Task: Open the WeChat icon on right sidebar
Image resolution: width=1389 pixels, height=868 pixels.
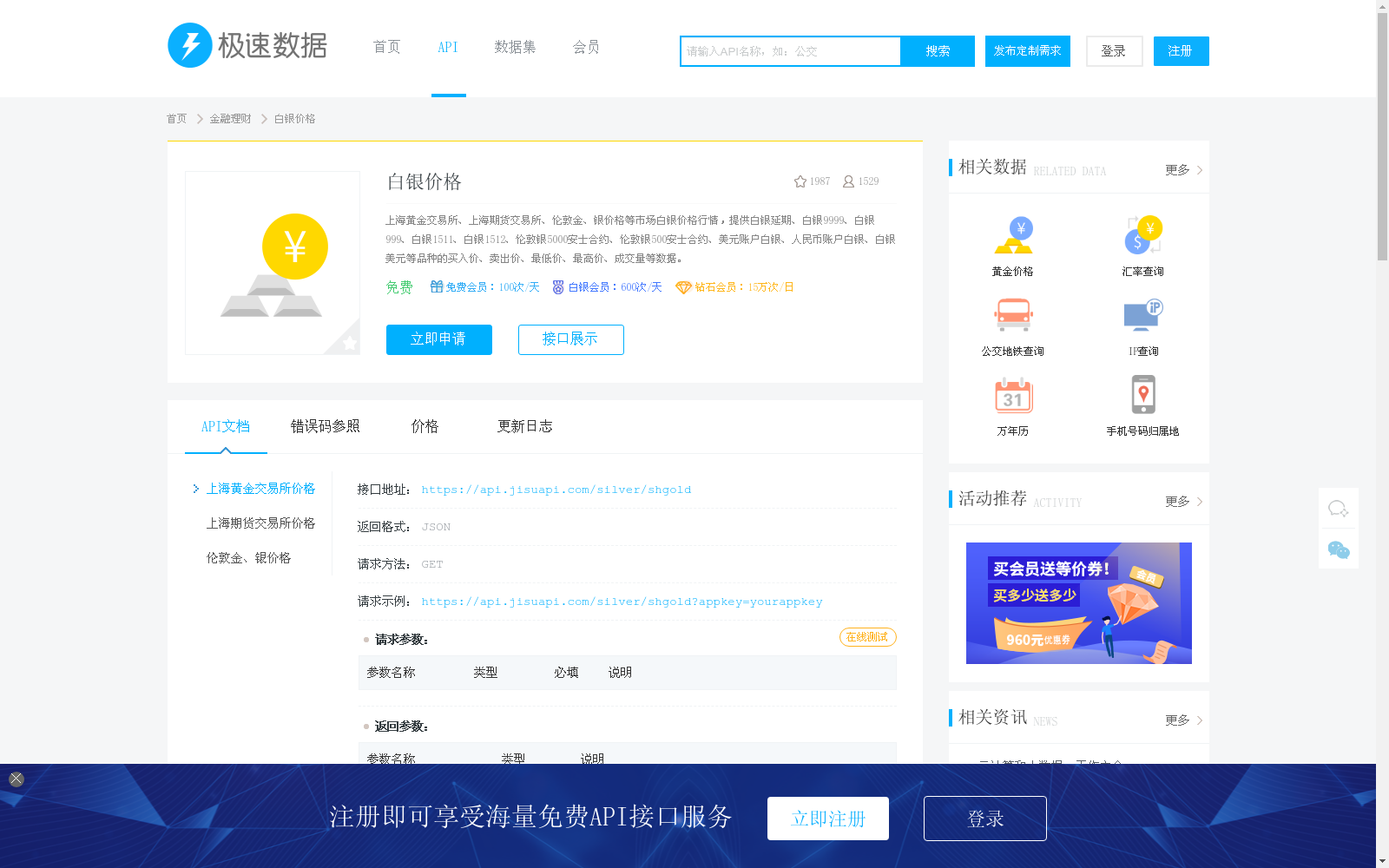Action: coord(1339,549)
